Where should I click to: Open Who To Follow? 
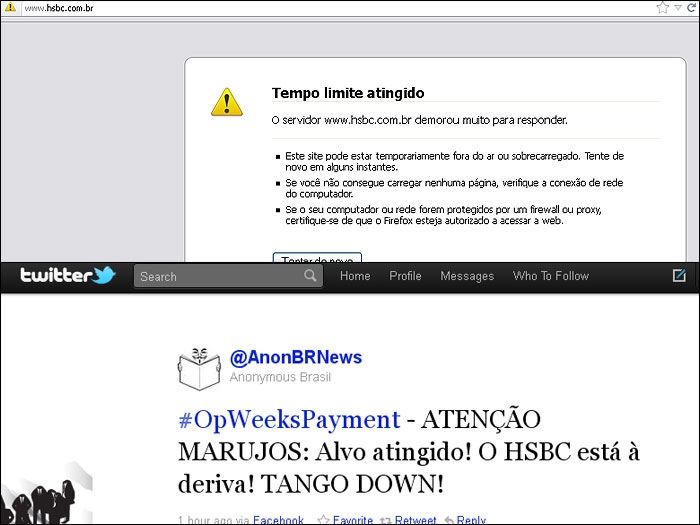pyautogui.click(x=551, y=276)
